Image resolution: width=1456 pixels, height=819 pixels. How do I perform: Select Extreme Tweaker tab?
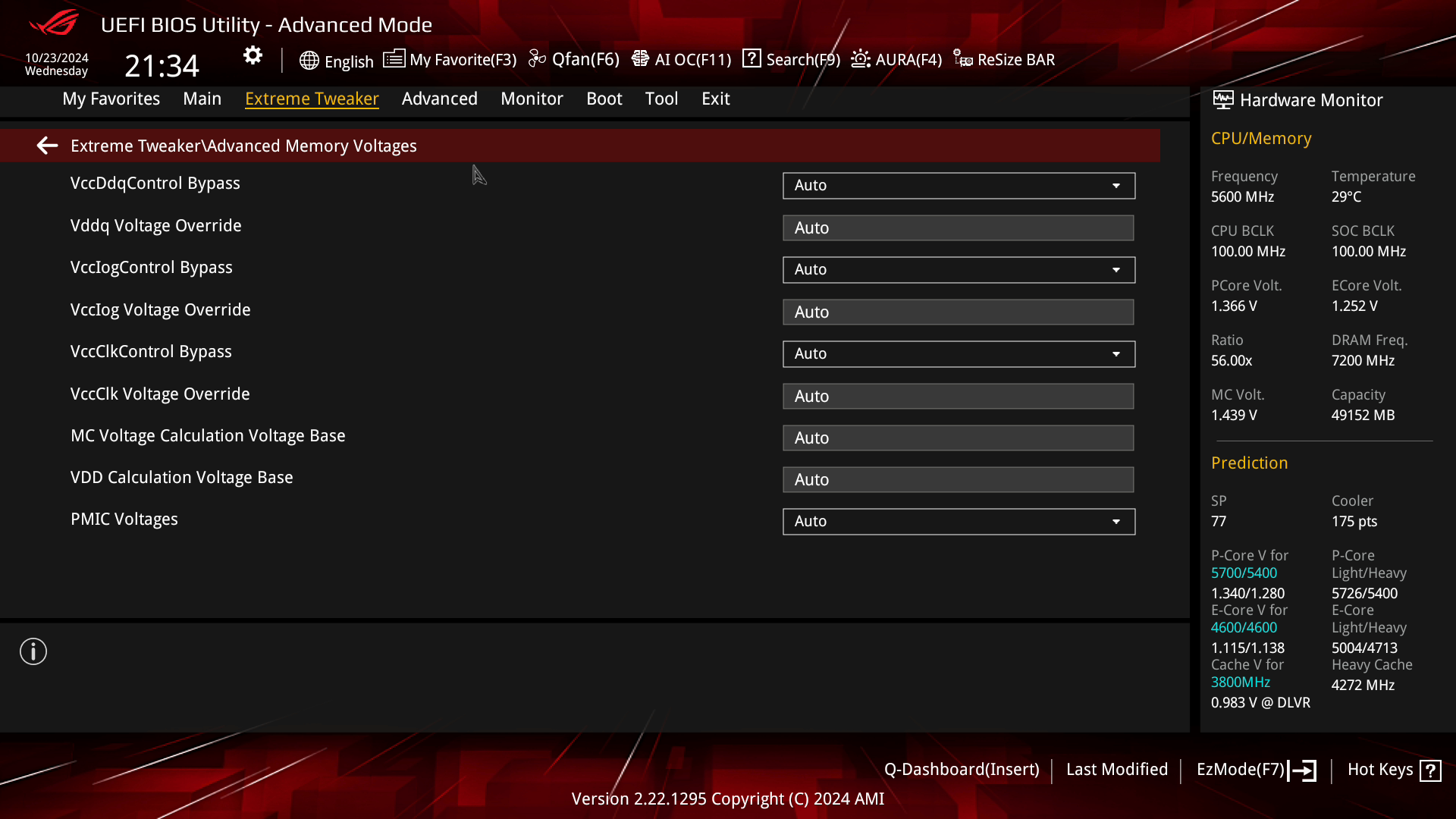(x=311, y=98)
